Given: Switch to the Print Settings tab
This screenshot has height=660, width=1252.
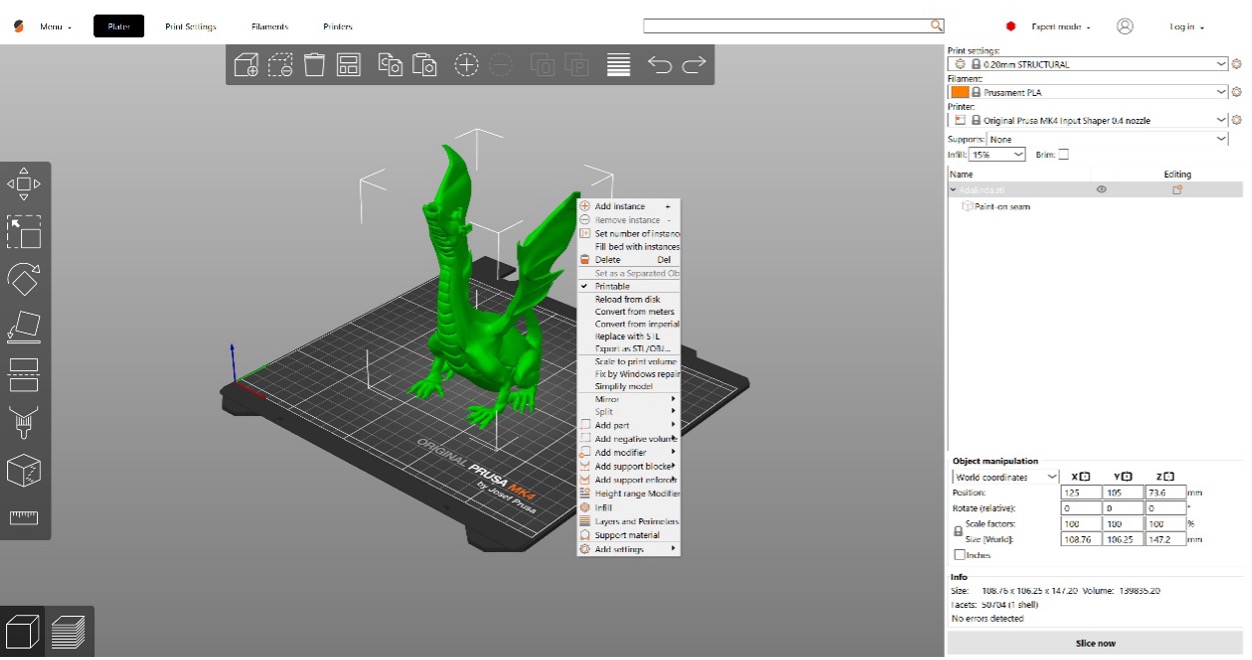Looking at the screenshot, I should click(191, 26).
